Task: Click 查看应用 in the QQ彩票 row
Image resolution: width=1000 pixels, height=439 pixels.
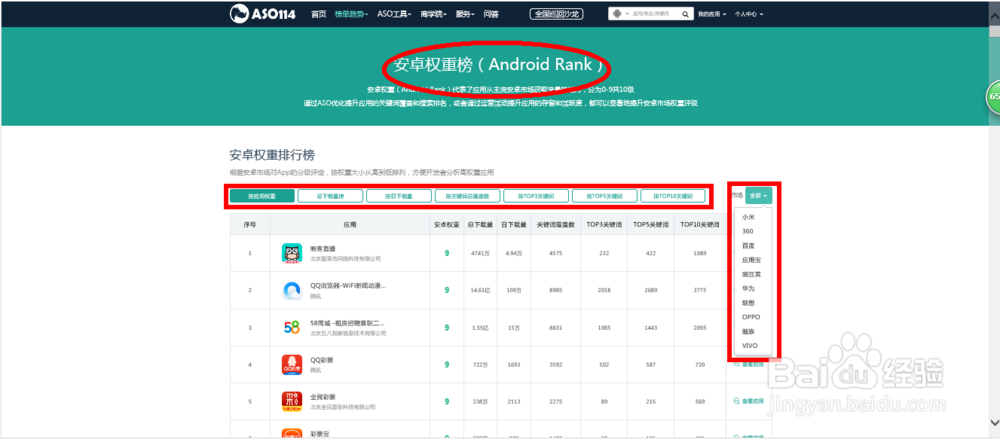Action: (x=749, y=364)
